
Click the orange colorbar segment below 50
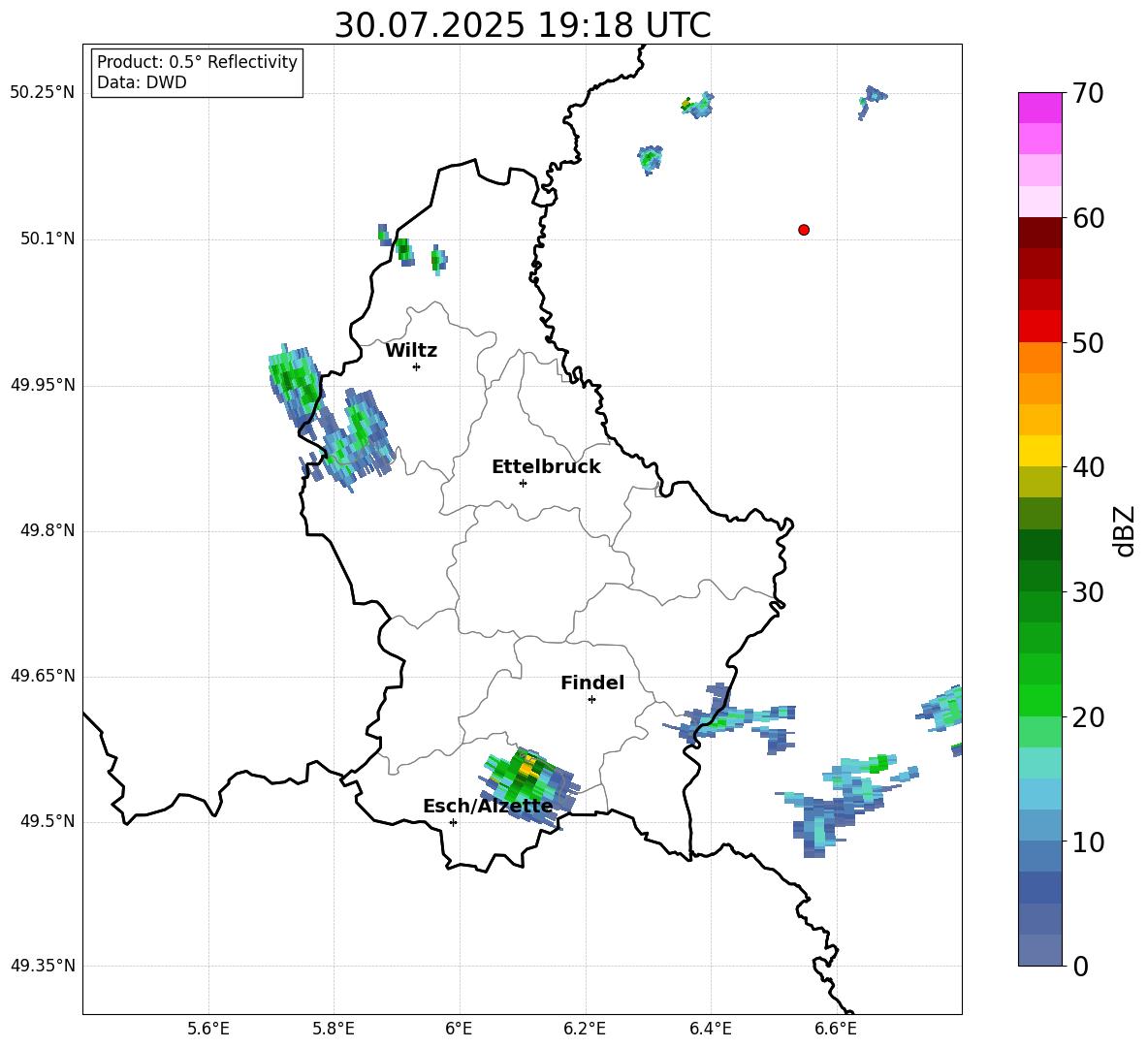(1040, 357)
